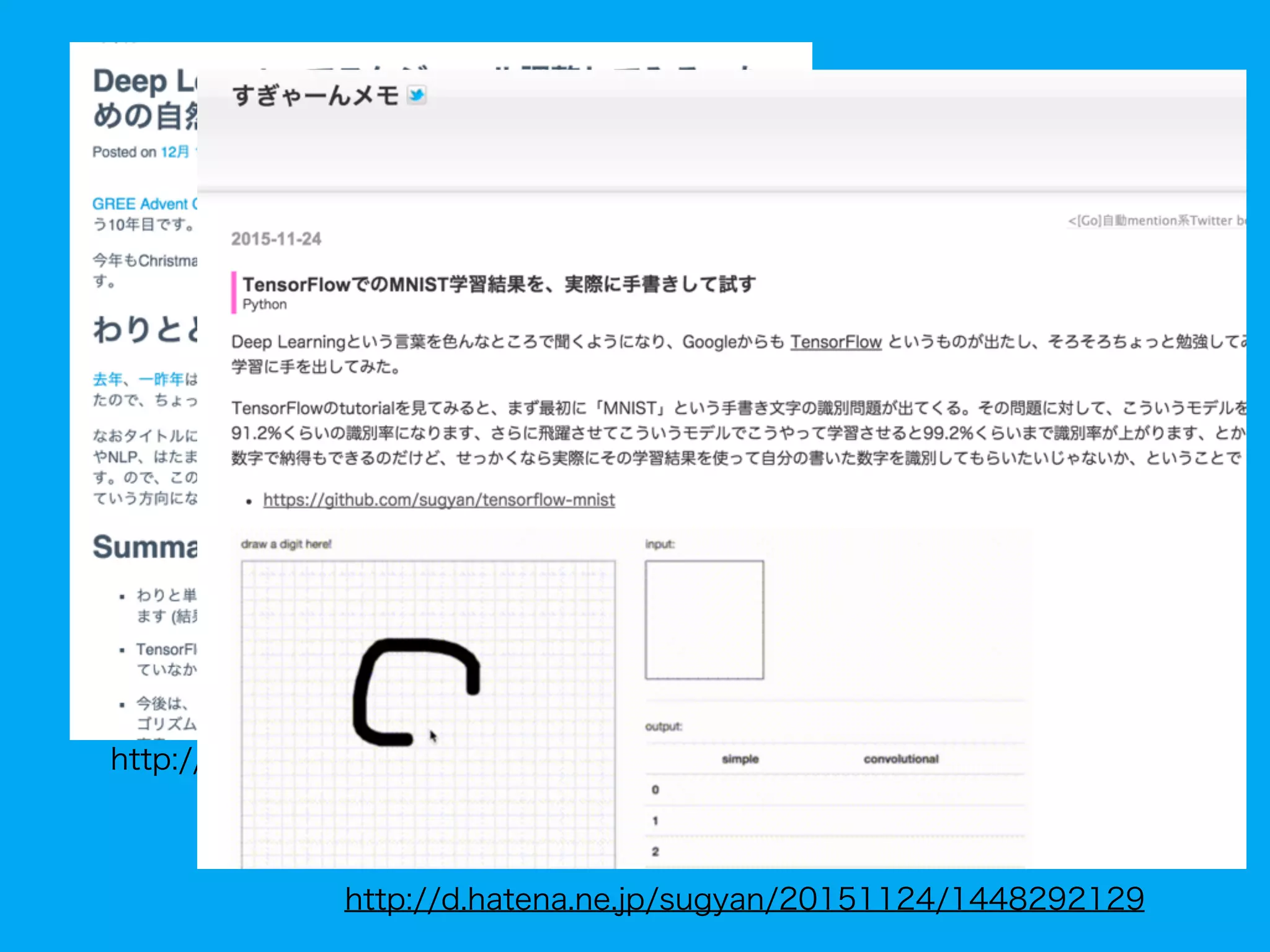Screen dimensions: 1270x952
Task: Click the simple column header in output
Action: click(740, 759)
